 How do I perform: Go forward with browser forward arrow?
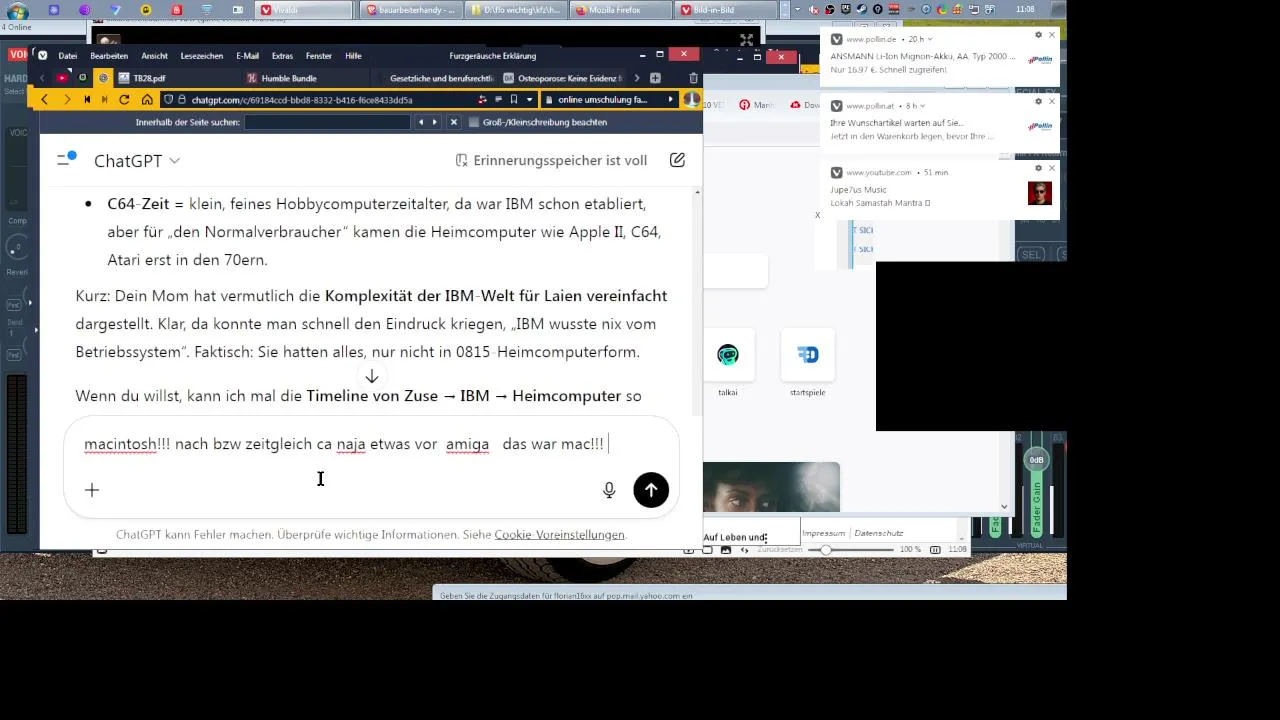tap(67, 100)
